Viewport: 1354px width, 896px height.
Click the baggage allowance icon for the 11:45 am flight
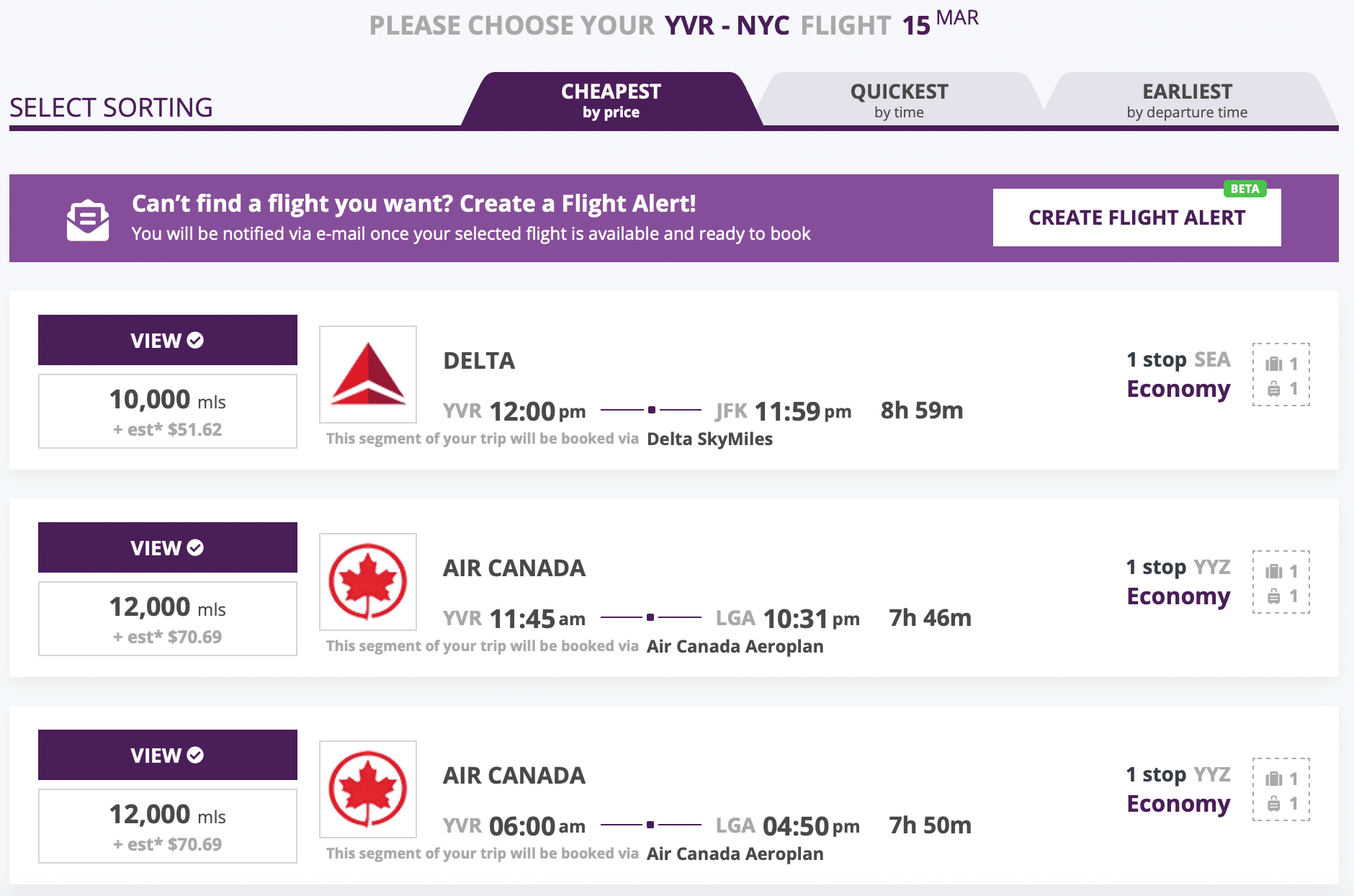pyautogui.click(x=1281, y=582)
